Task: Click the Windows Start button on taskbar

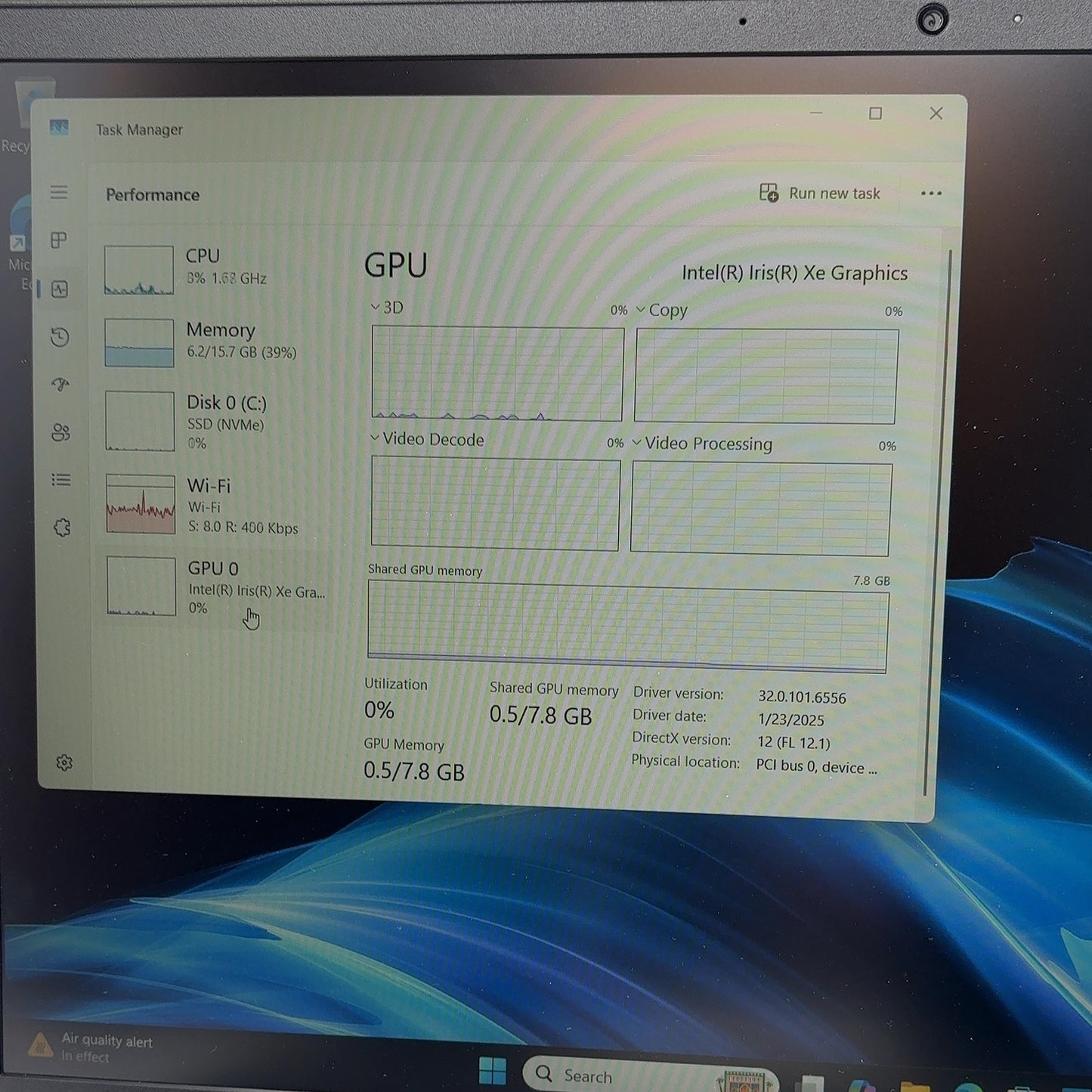Action: tap(493, 1071)
